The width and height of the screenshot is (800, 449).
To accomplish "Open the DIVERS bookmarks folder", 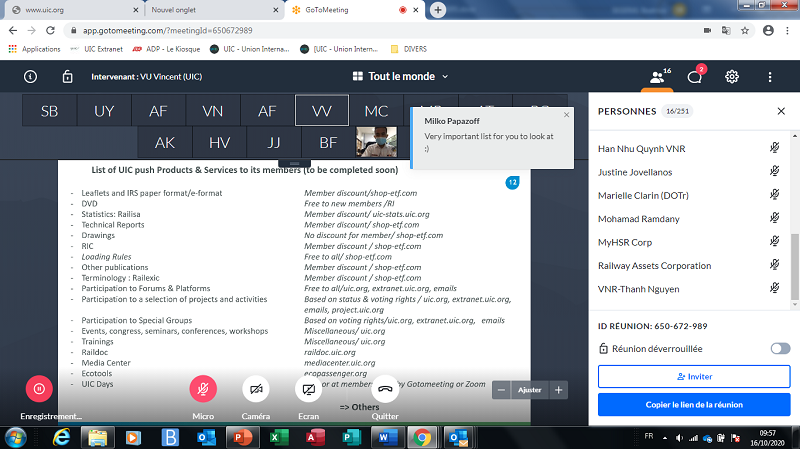I will [x=409, y=49].
